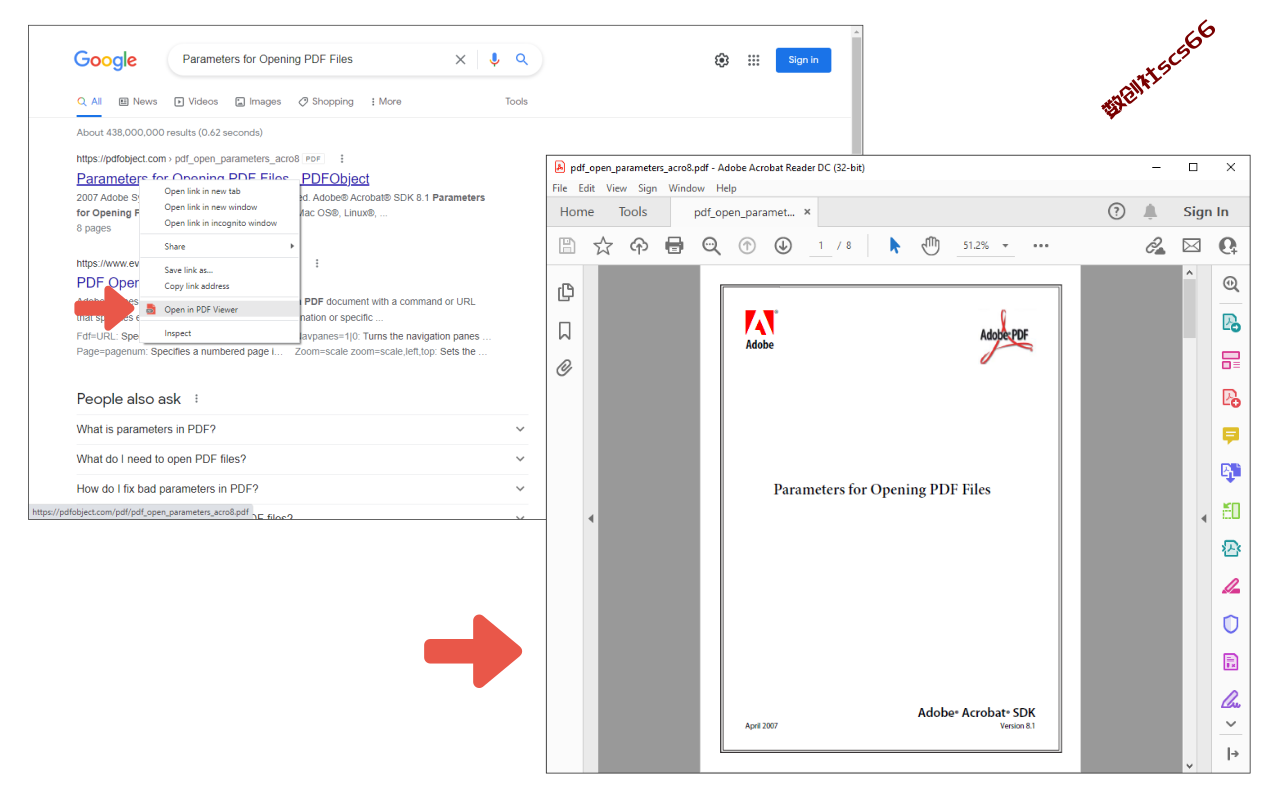Expand "What is parameters in PDF?" question
1280x800 pixels.
click(x=301, y=429)
